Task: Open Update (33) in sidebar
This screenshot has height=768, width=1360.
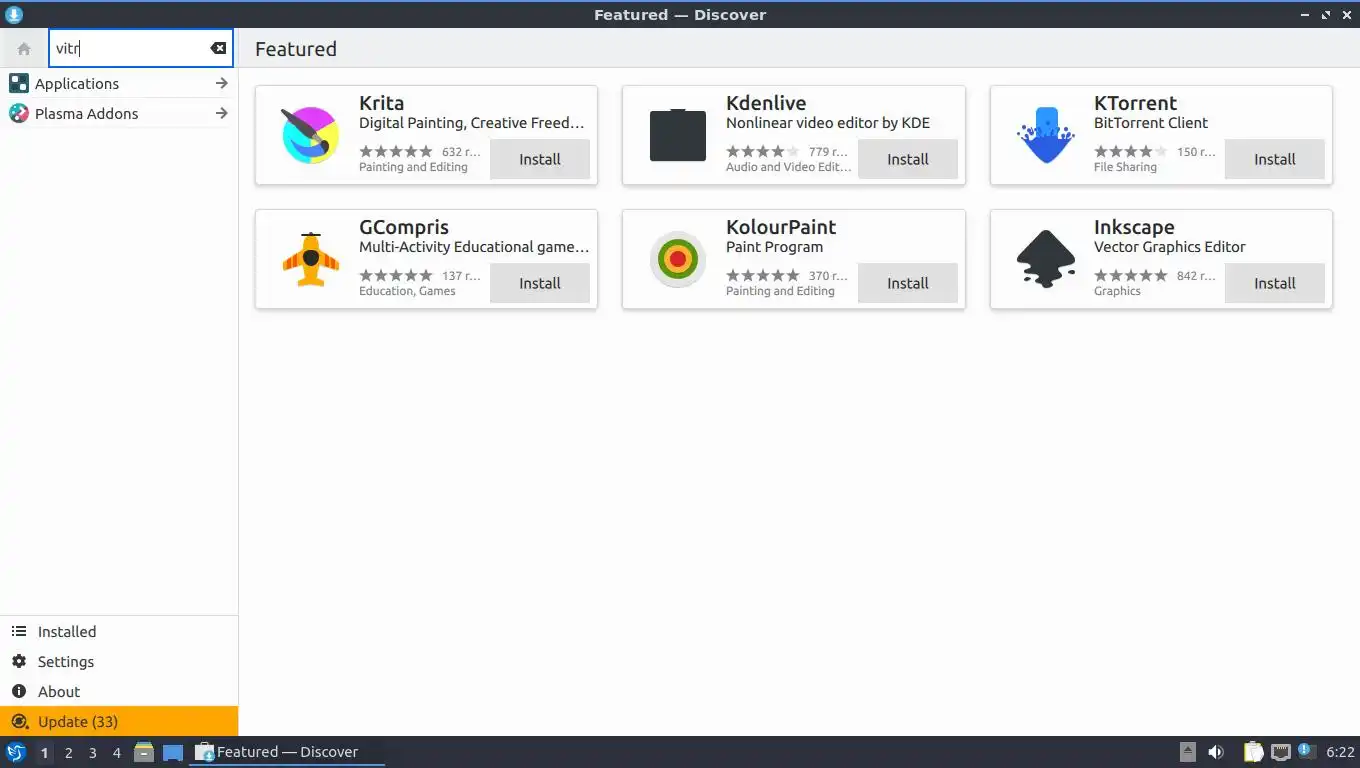Action: tap(119, 722)
